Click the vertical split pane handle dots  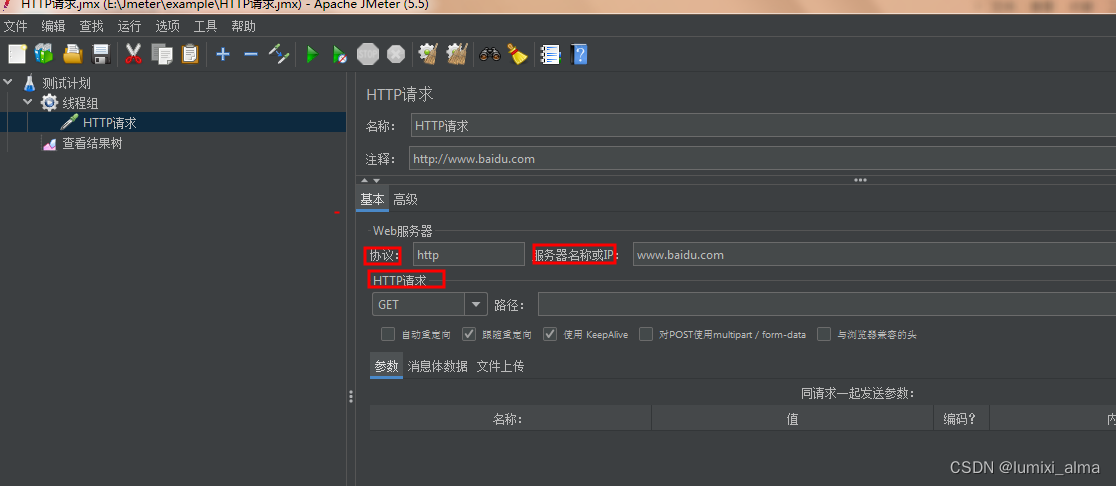point(351,396)
